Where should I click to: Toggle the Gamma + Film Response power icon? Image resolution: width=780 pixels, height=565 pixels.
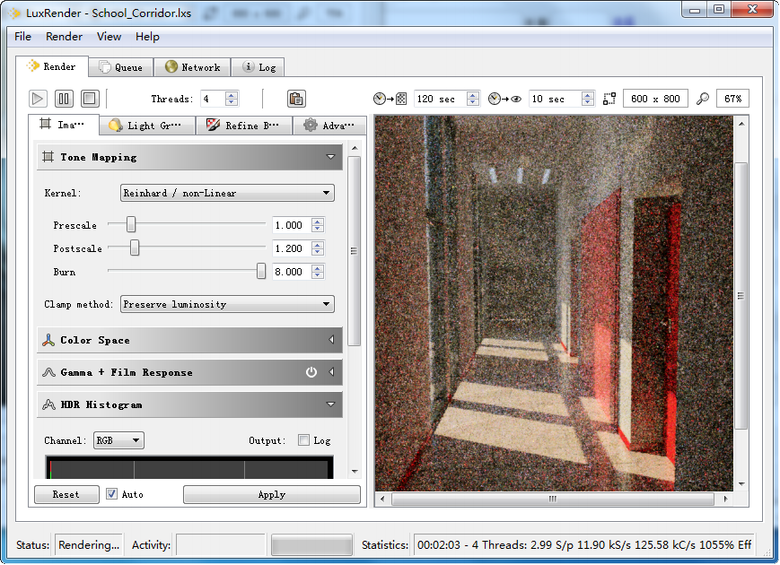click(x=311, y=372)
